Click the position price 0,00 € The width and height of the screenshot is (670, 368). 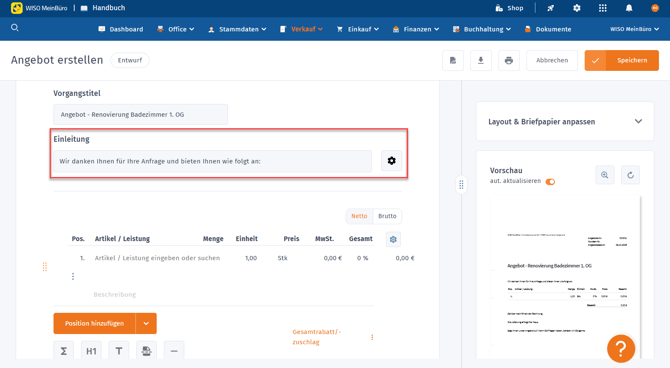(x=332, y=258)
